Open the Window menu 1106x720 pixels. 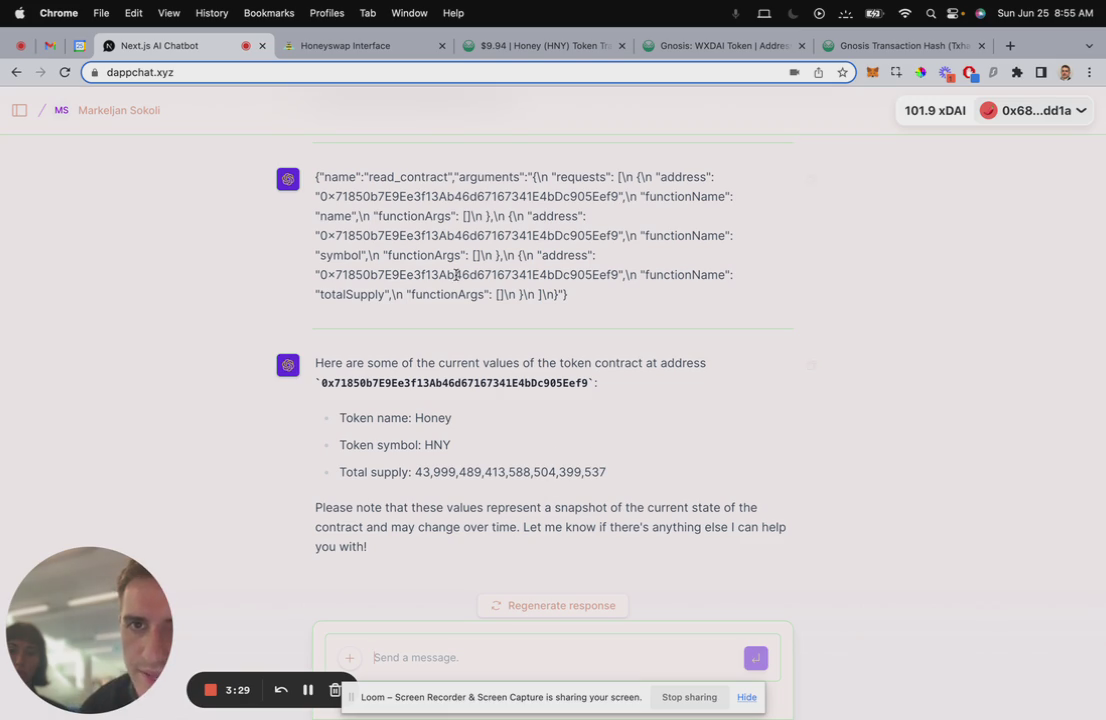coord(409,13)
